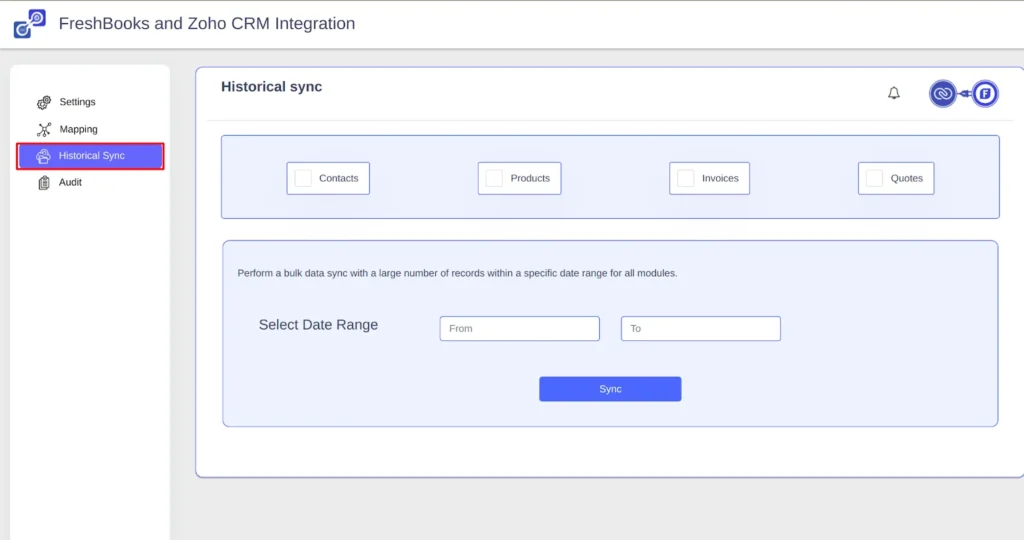The image size is (1024, 540).
Task: Start the bulk Sync
Action: point(610,389)
